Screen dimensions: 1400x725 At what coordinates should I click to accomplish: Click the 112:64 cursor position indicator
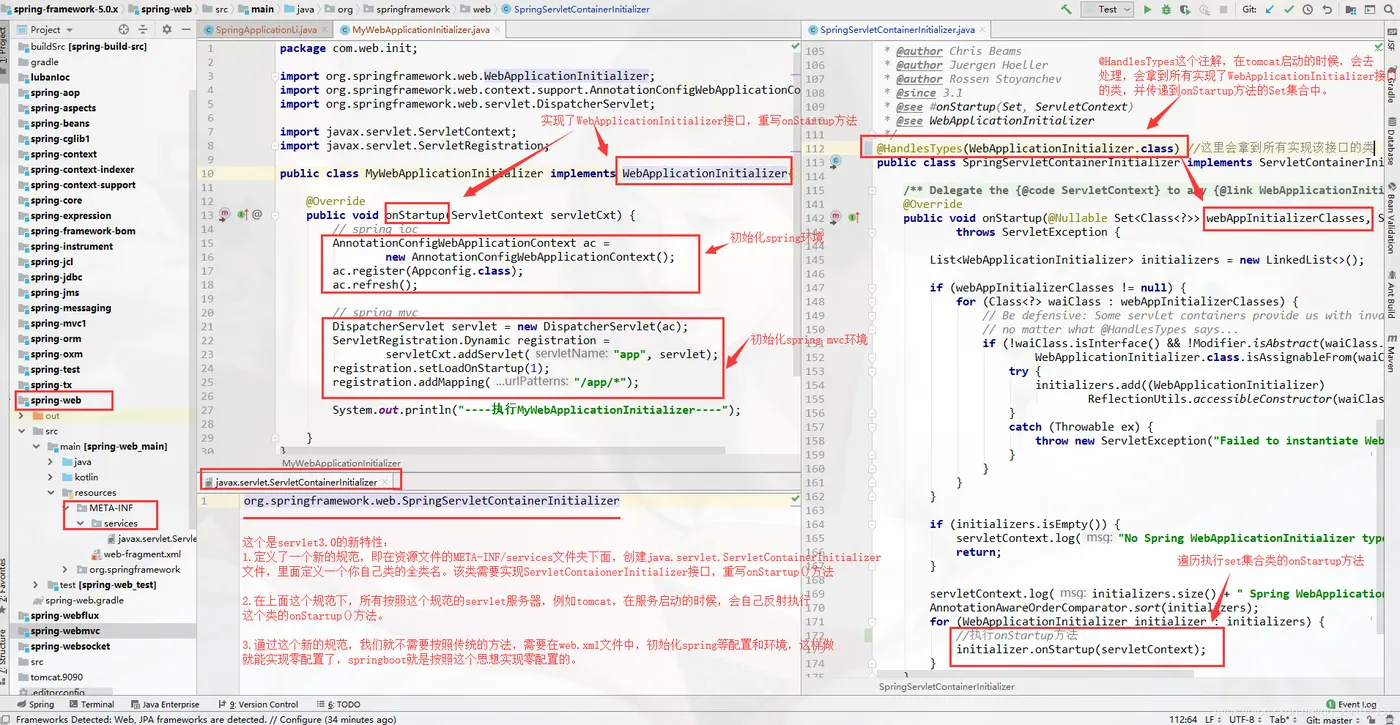(1182, 719)
